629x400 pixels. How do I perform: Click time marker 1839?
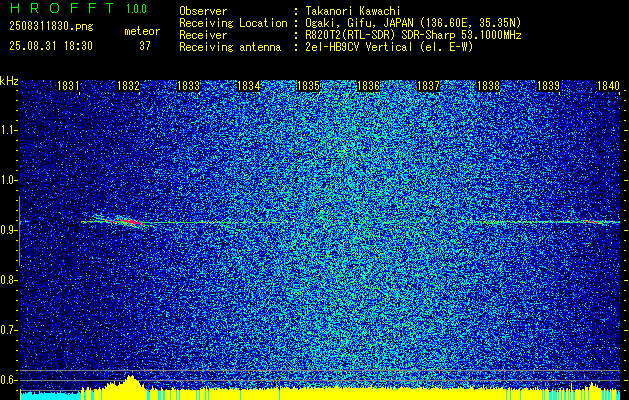pyautogui.click(x=548, y=86)
